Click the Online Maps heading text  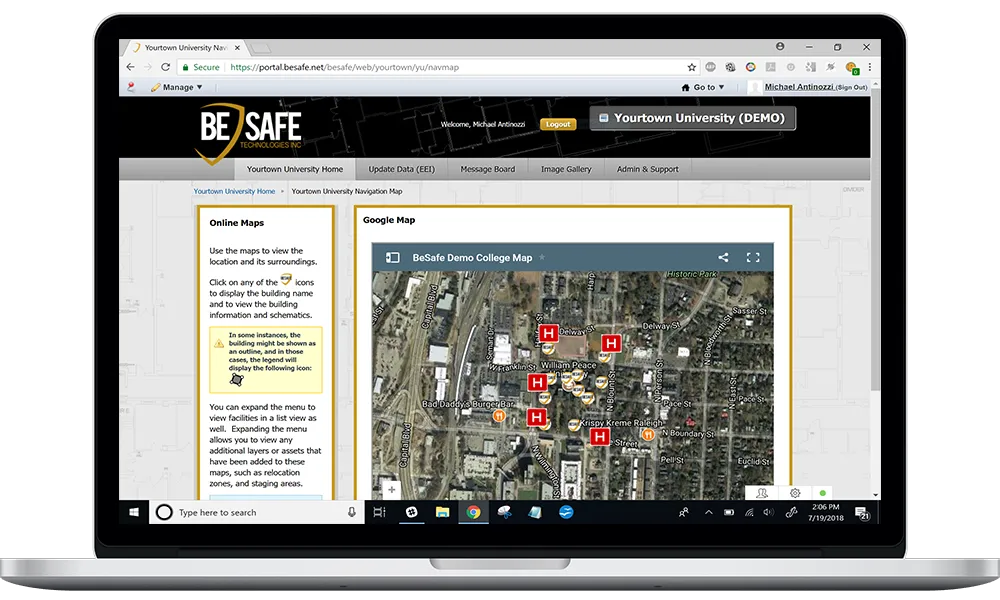tap(237, 223)
